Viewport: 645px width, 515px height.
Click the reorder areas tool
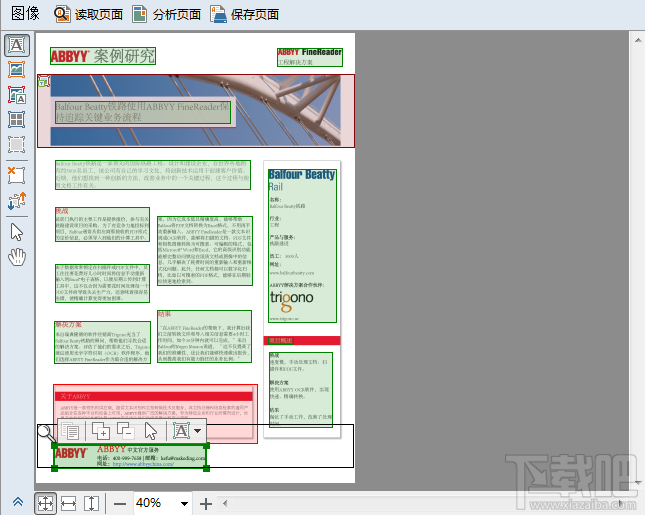coord(17,201)
